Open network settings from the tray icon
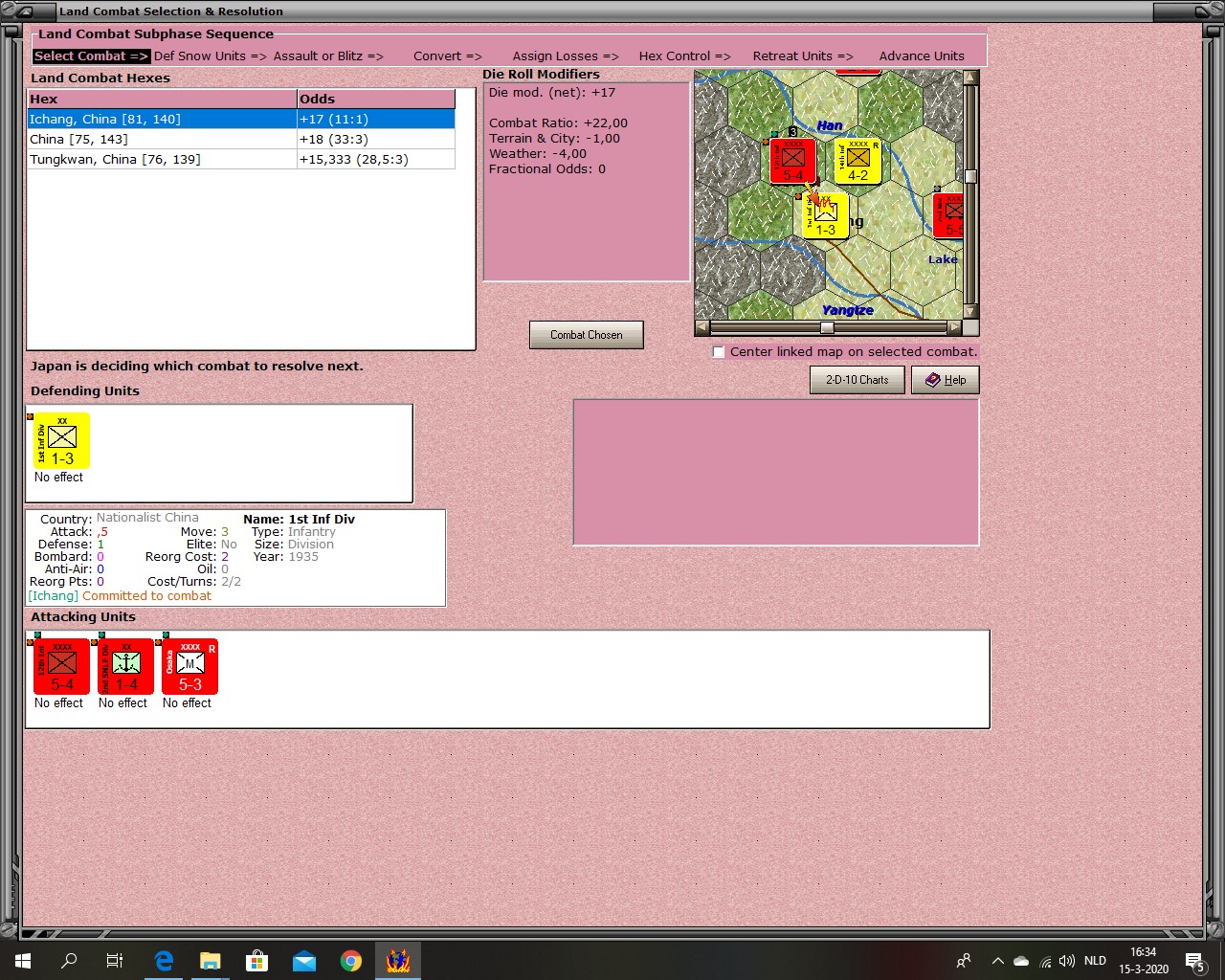This screenshot has width=1225, height=980. pyautogui.click(x=1045, y=961)
